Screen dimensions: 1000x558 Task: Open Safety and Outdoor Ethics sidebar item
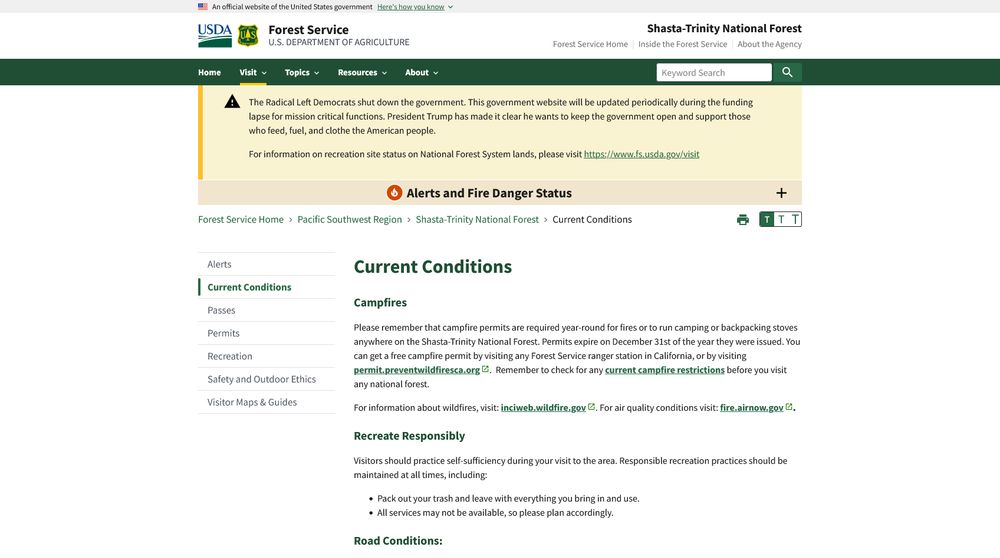267,379
